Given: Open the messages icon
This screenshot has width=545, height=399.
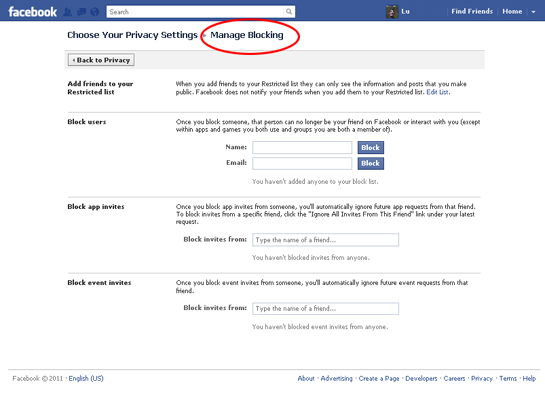Looking at the screenshot, I should (x=81, y=12).
